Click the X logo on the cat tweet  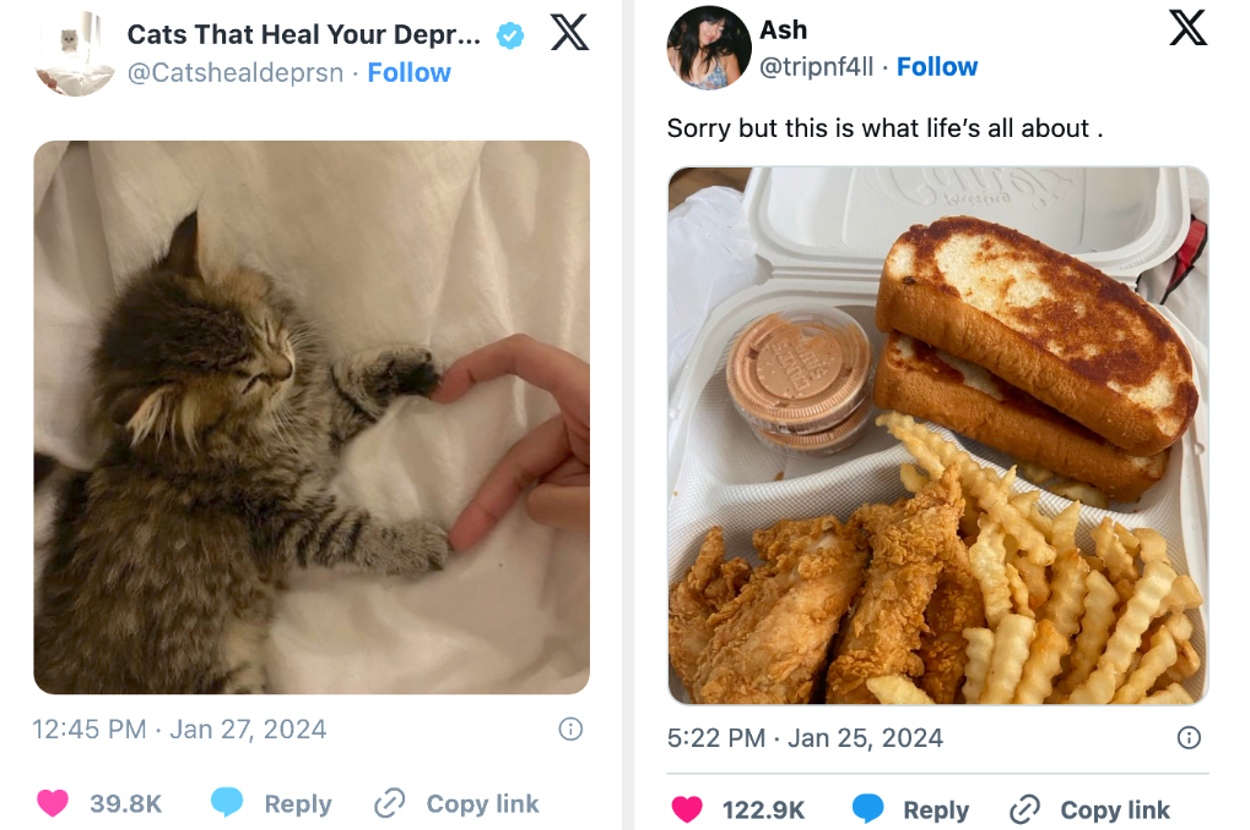pos(569,35)
